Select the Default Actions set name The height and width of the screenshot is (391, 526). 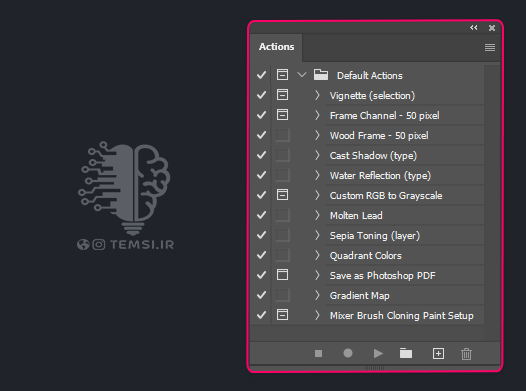(x=370, y=76)
